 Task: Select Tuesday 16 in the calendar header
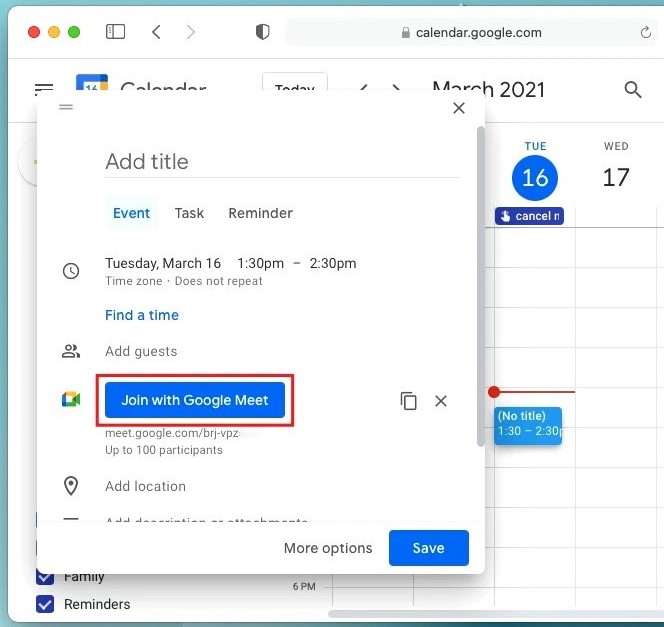535,177
